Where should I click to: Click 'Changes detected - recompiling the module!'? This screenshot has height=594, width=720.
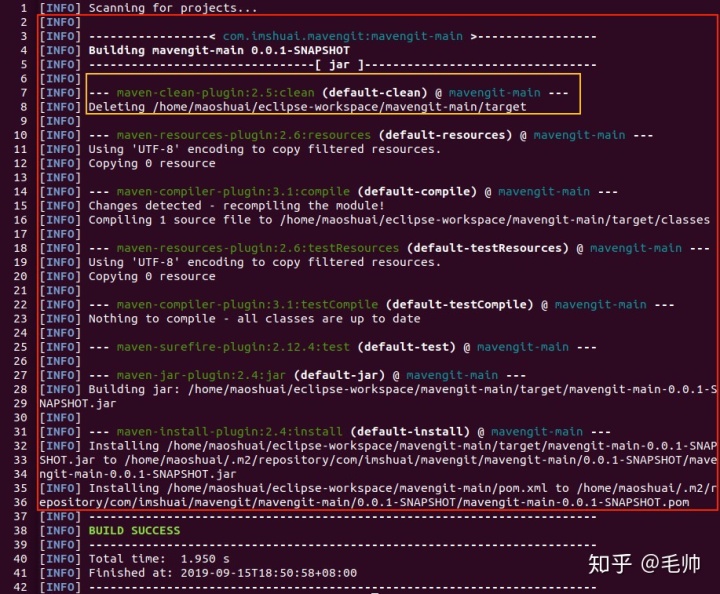(x=236, y=206)
